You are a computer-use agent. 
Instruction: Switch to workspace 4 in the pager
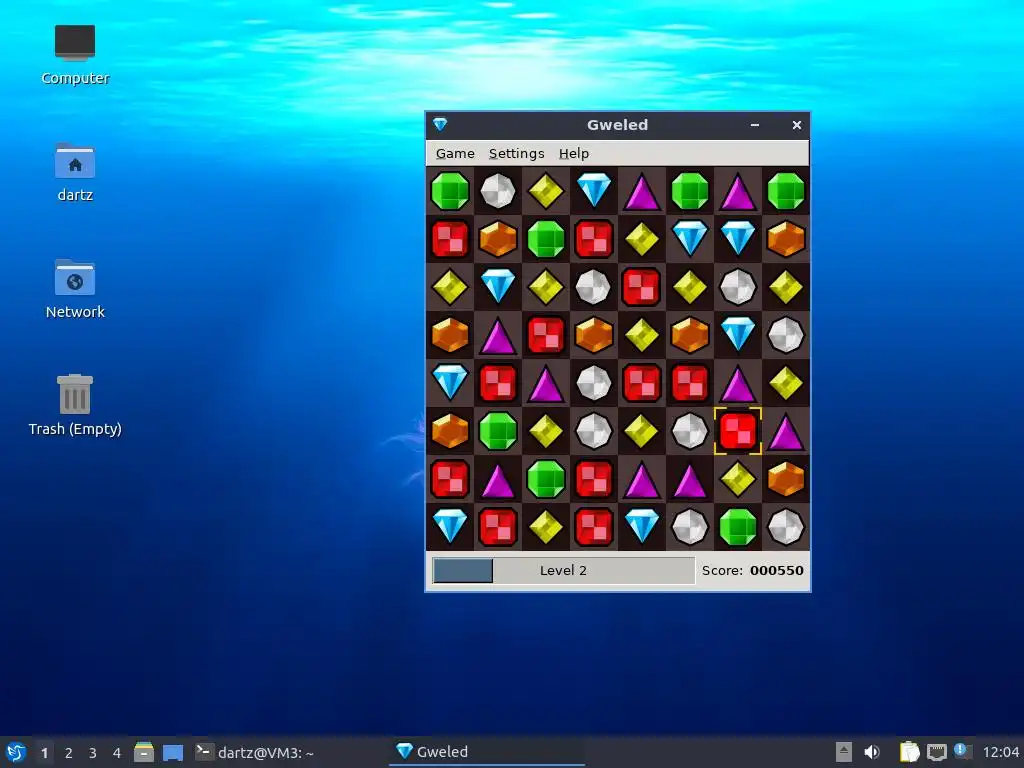click(117, 753)
